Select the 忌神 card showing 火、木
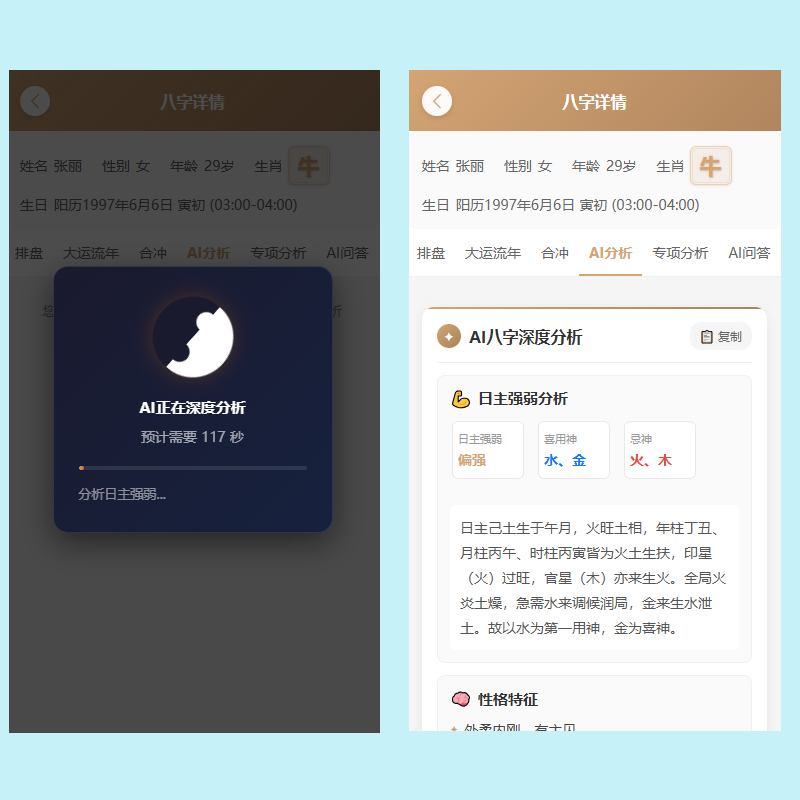Screen dimensions: 800x800 point(659,450)
